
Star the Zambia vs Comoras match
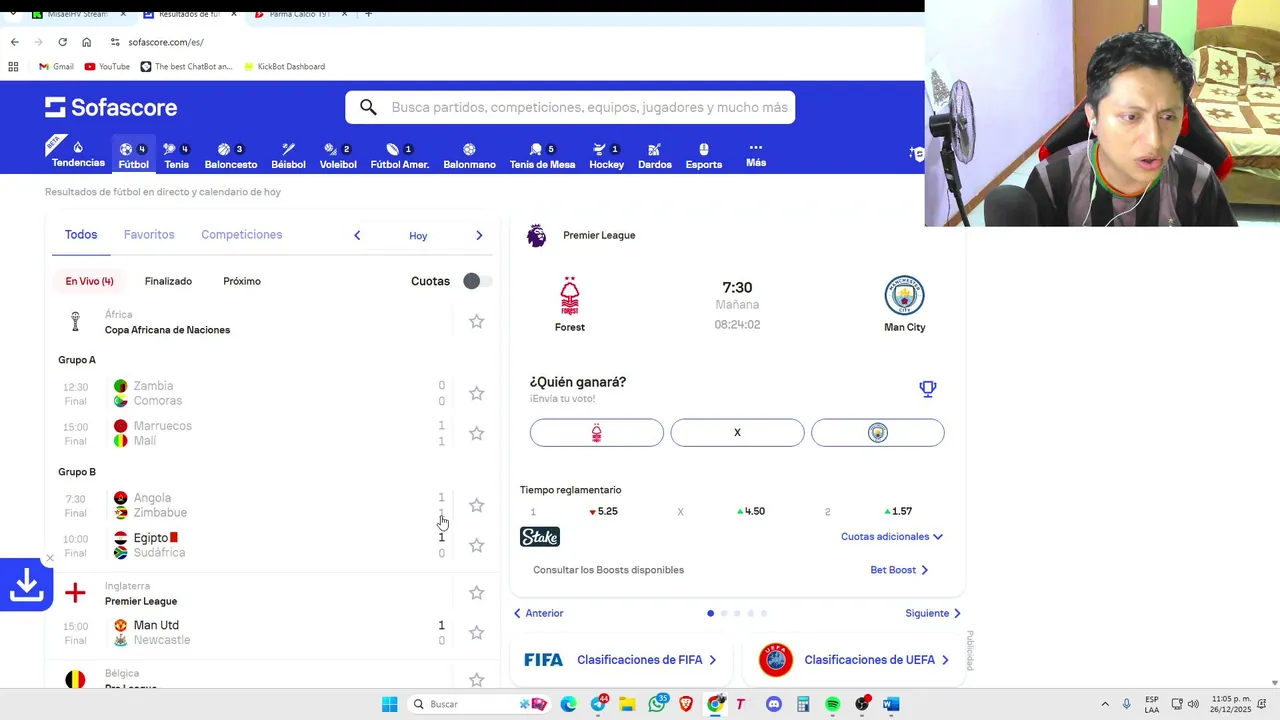[476, 393]
